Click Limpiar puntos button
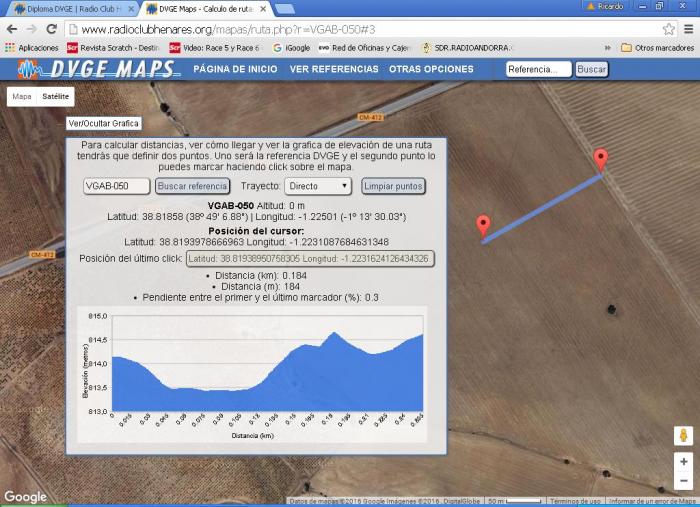The width and height of the screenshot is (700, 507). (x=393, y=186)
